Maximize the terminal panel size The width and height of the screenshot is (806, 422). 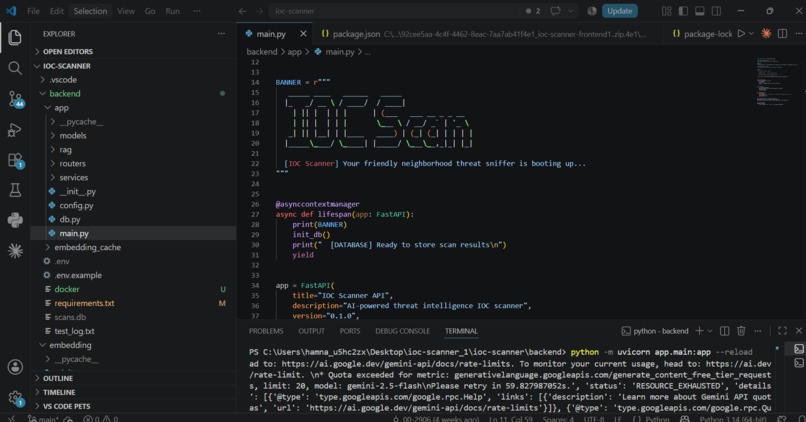pos(782,331)
